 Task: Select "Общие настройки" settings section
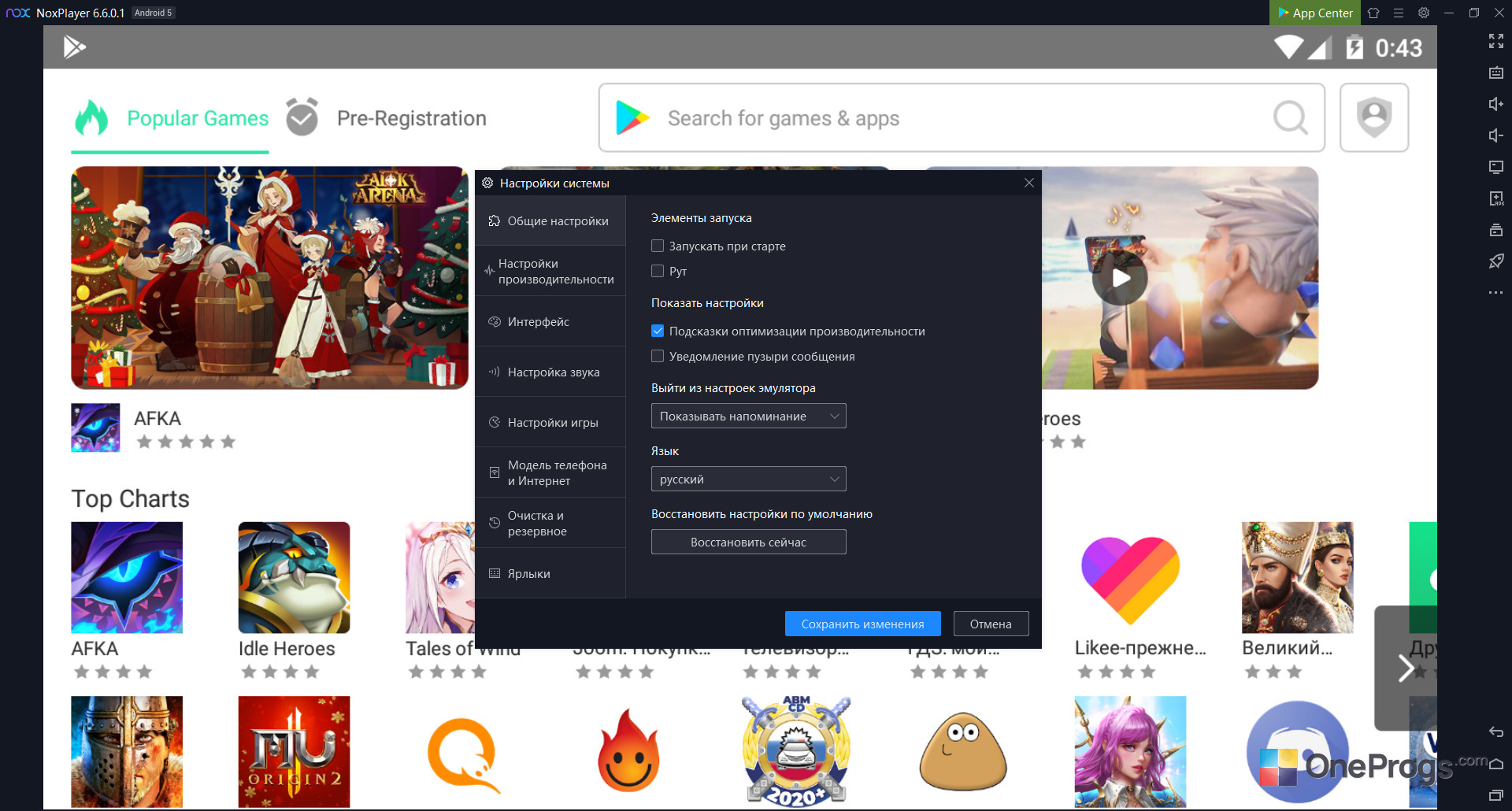pos(550,220)
